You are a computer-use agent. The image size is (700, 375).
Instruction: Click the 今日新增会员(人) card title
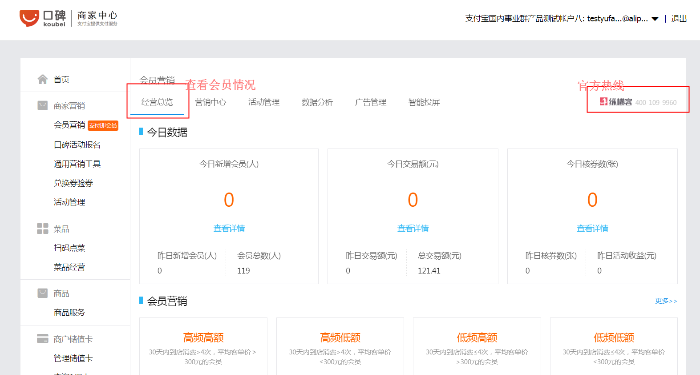229,164
